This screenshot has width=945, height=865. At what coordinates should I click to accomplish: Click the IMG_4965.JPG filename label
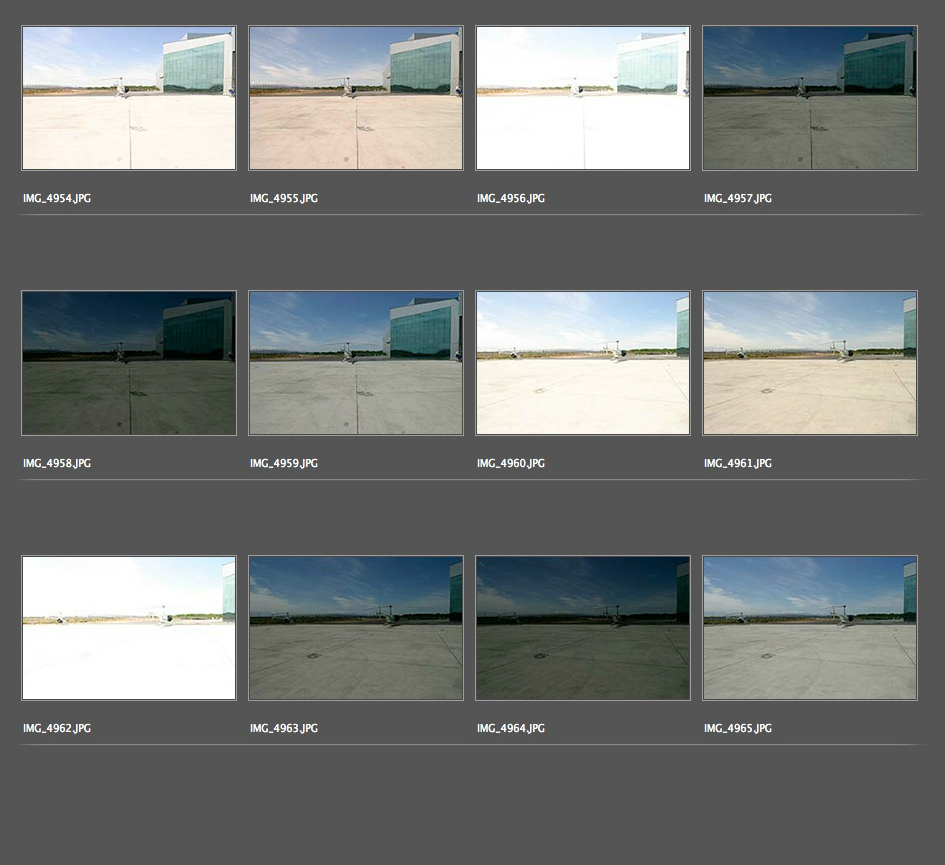738,729
